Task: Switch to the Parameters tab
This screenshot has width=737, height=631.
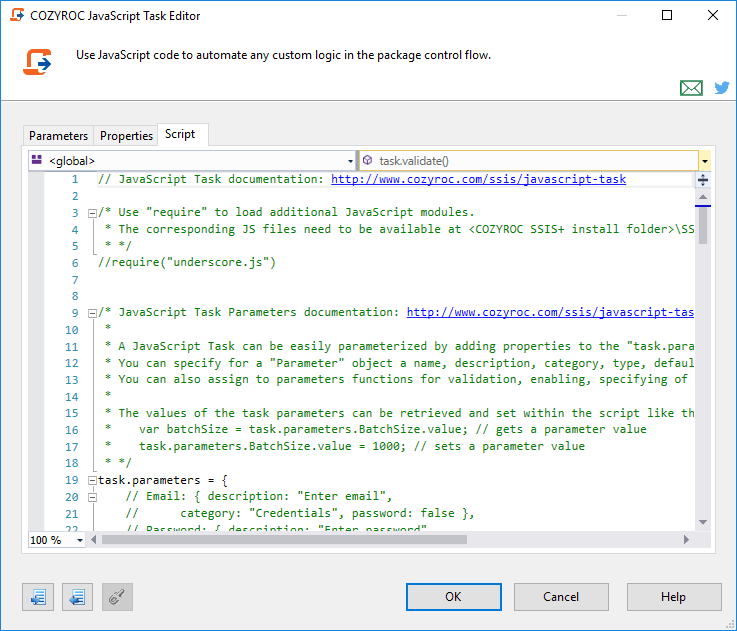Action: [x=58, y=136]
